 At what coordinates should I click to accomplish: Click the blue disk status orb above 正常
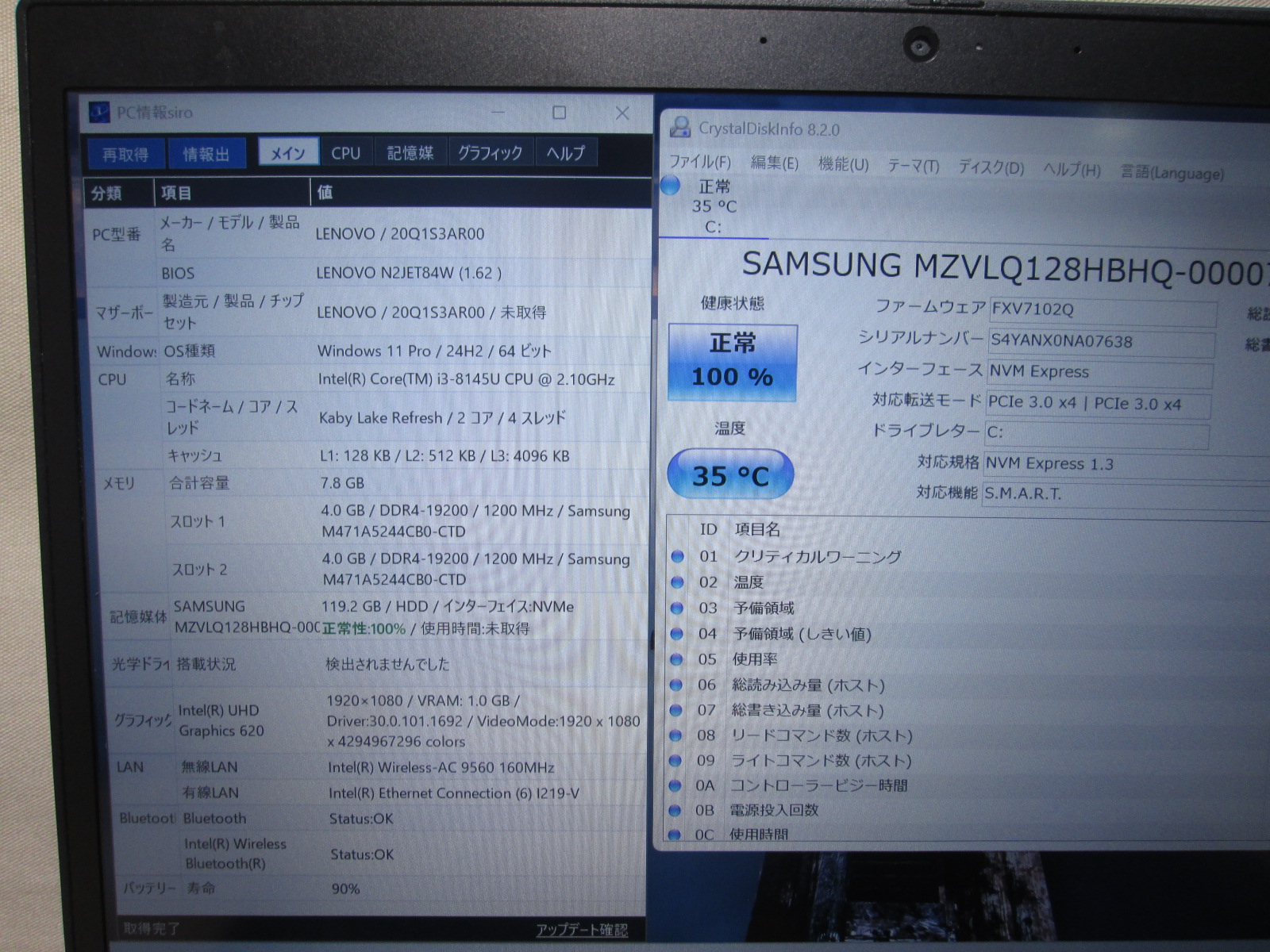pyautogui.click(x=671, y=186)
